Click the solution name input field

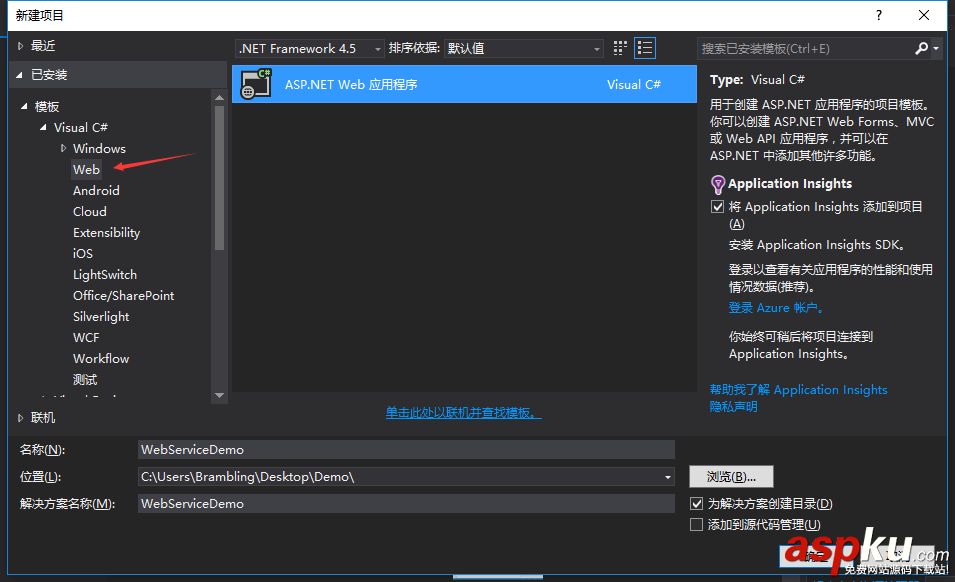click(406, 503)
